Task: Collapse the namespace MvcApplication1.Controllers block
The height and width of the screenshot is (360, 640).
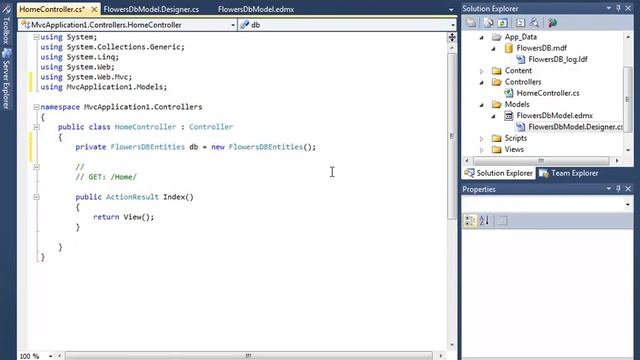Action: pos(36,107)
